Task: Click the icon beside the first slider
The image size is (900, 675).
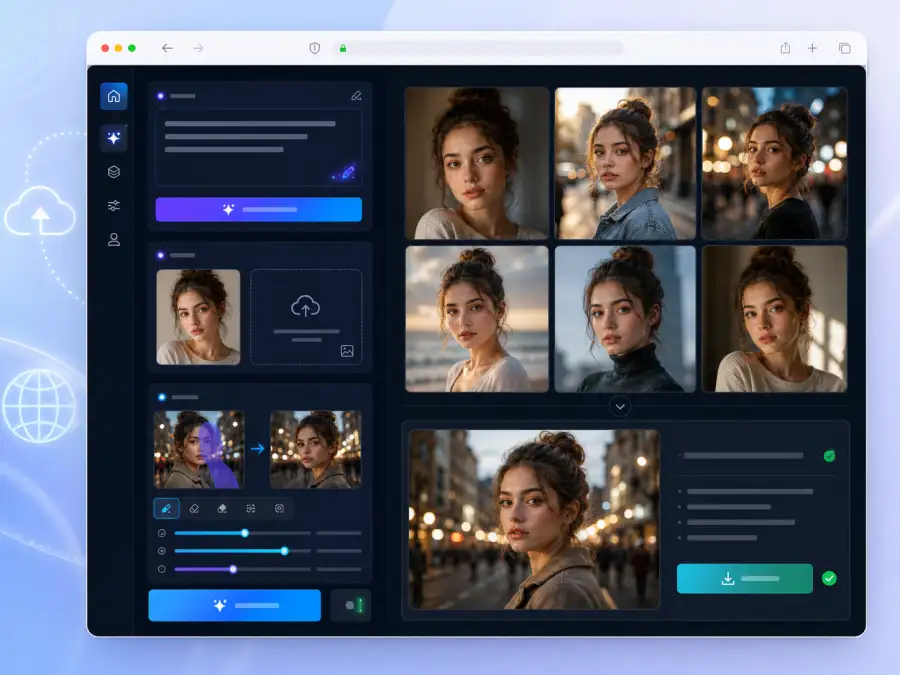Action: coord(162,533)
